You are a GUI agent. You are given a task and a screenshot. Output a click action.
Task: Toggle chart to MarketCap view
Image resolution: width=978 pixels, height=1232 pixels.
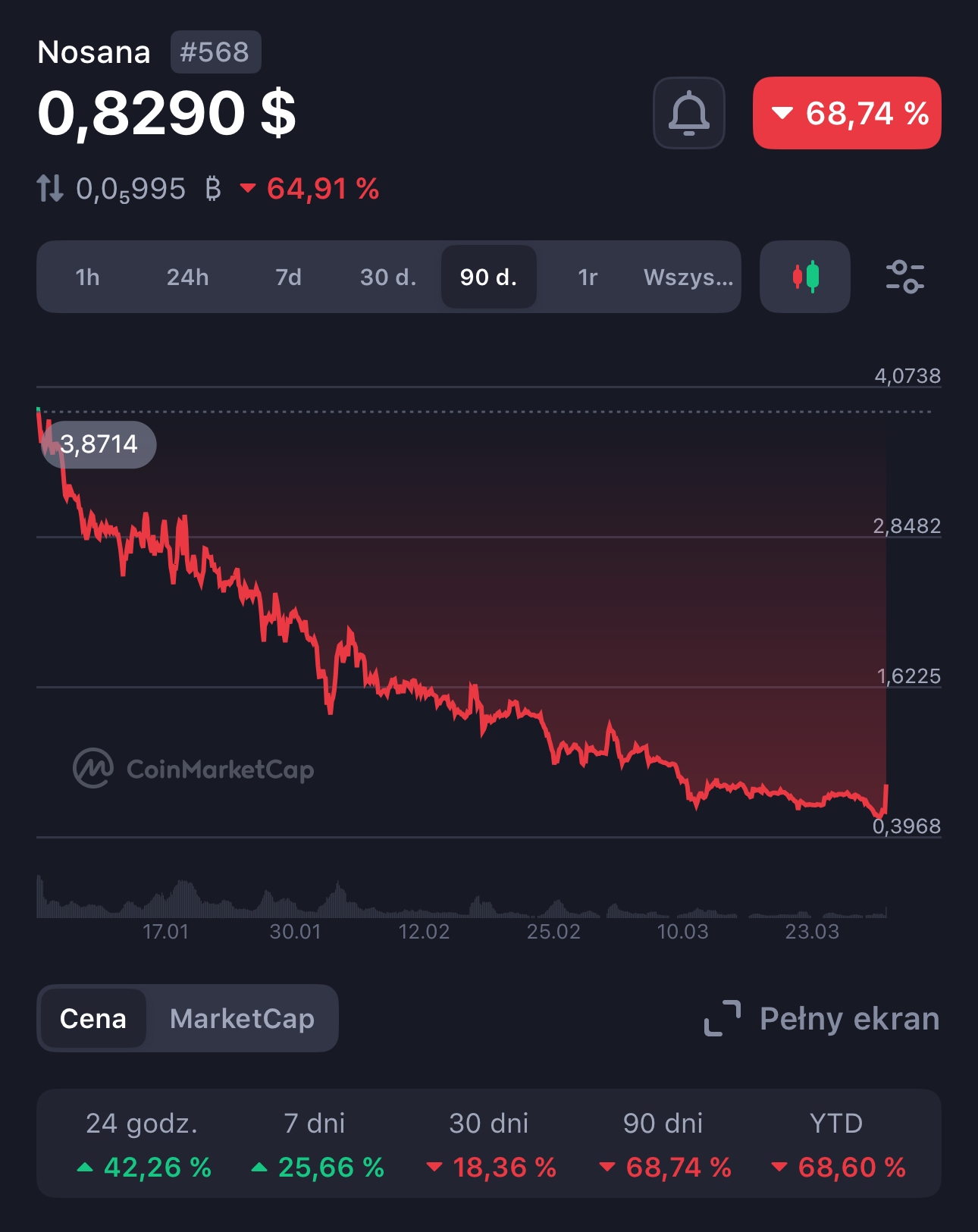[242, 1019]
